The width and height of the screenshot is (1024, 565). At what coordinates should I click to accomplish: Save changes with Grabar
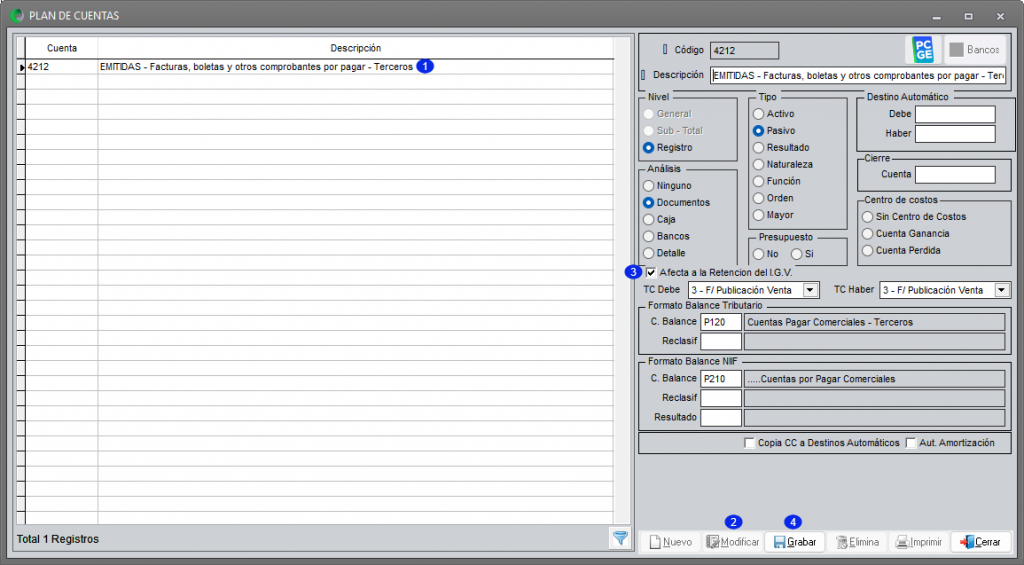(795, 542)
